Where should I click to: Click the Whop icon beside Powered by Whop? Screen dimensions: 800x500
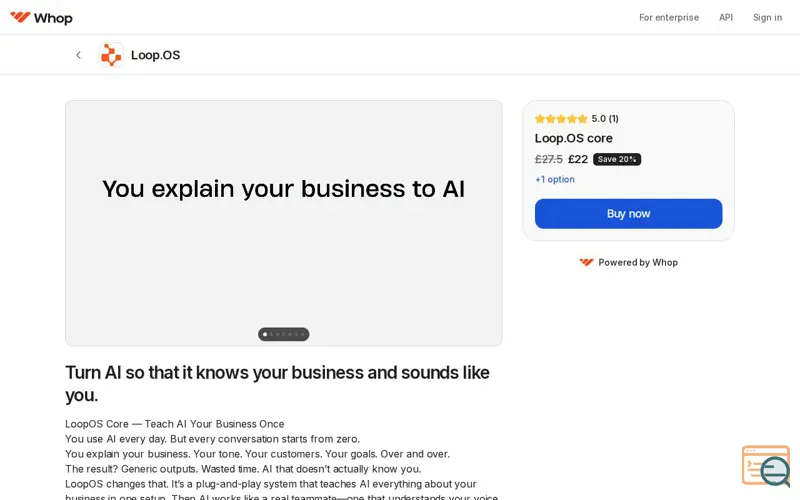tap(586, 262)
